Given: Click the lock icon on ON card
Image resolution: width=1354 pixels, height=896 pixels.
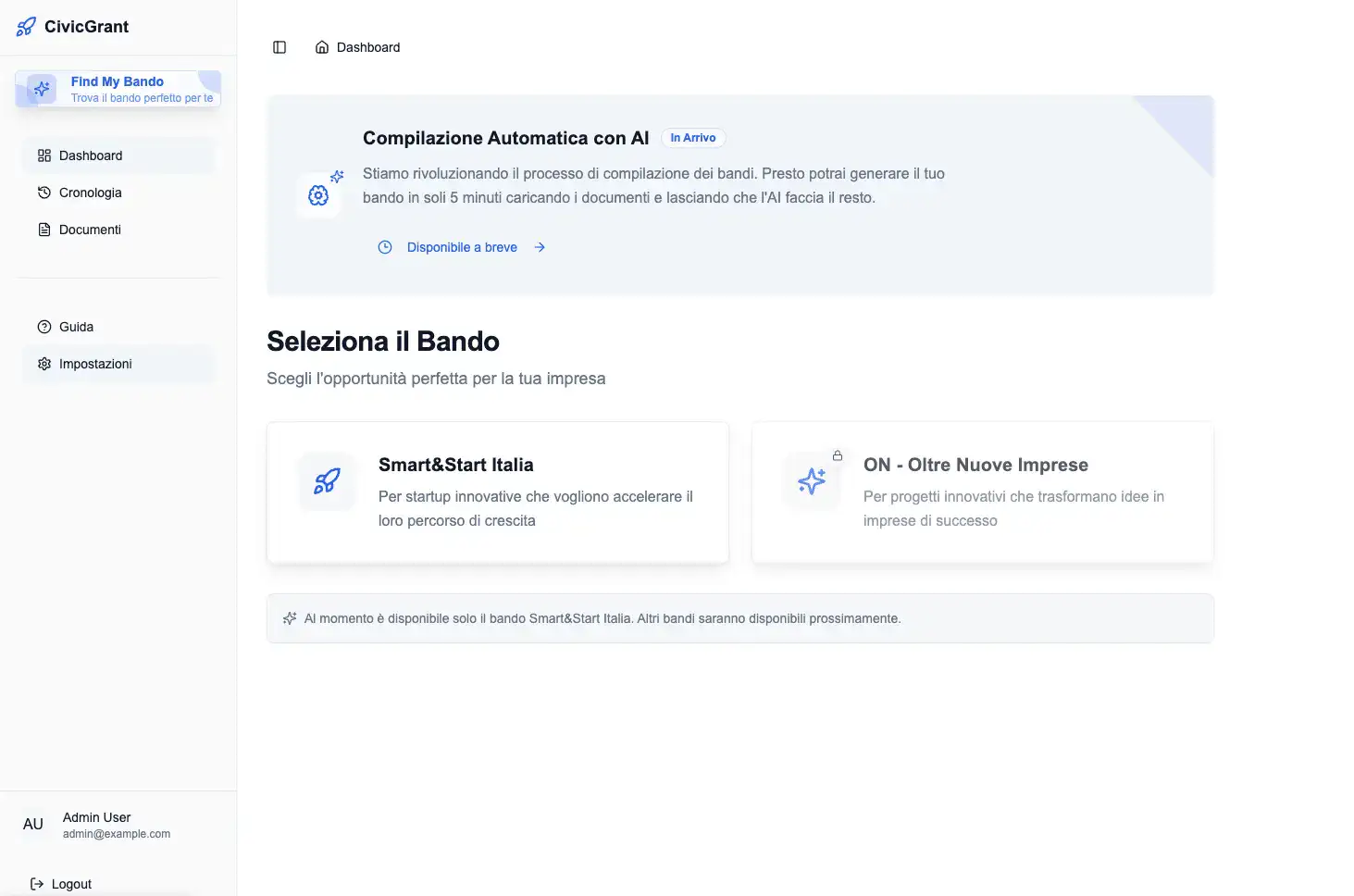Looking at the screenshot, I should coord(838,455).
